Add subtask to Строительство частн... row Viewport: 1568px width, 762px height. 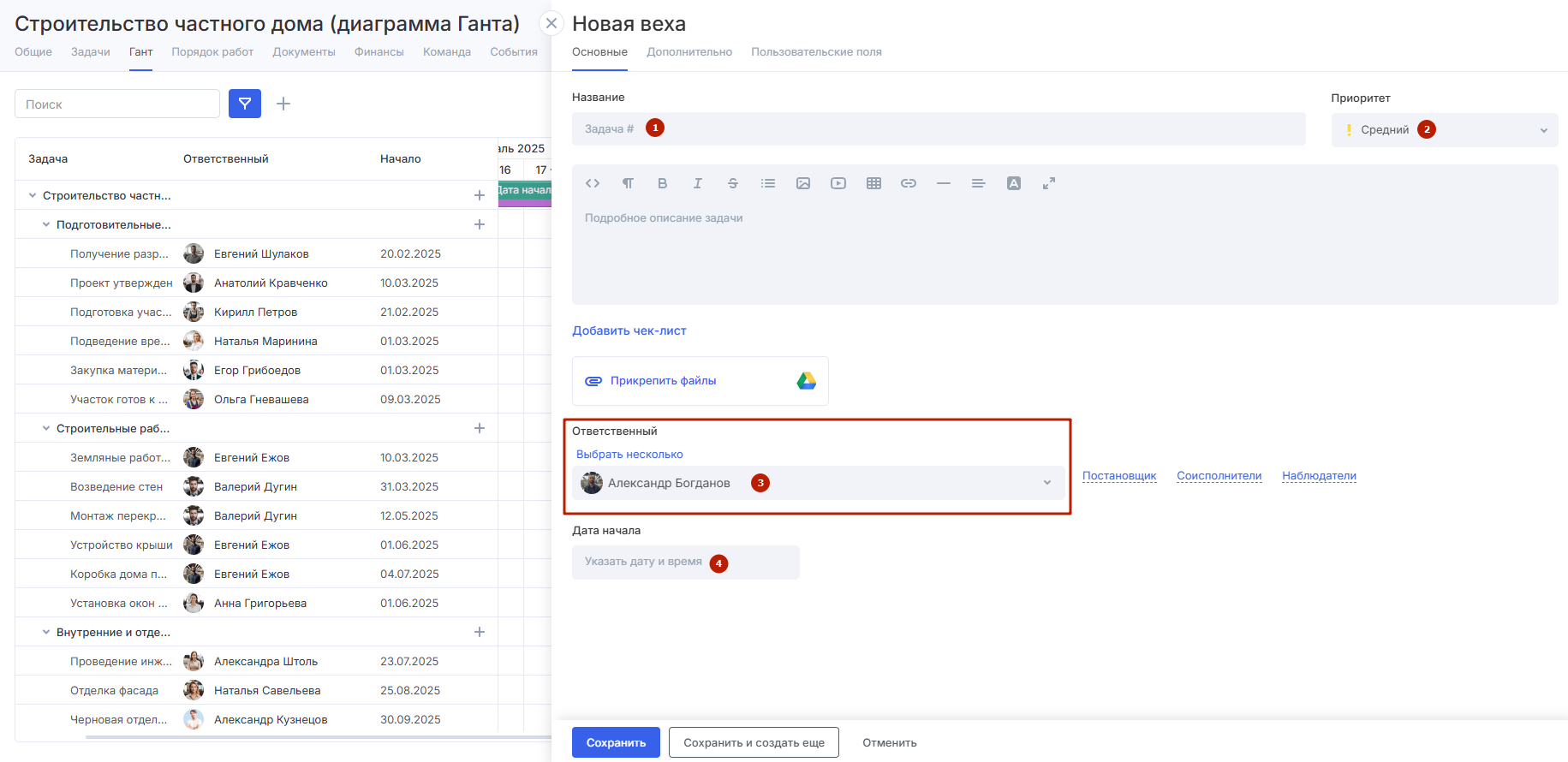pos(480,195)
